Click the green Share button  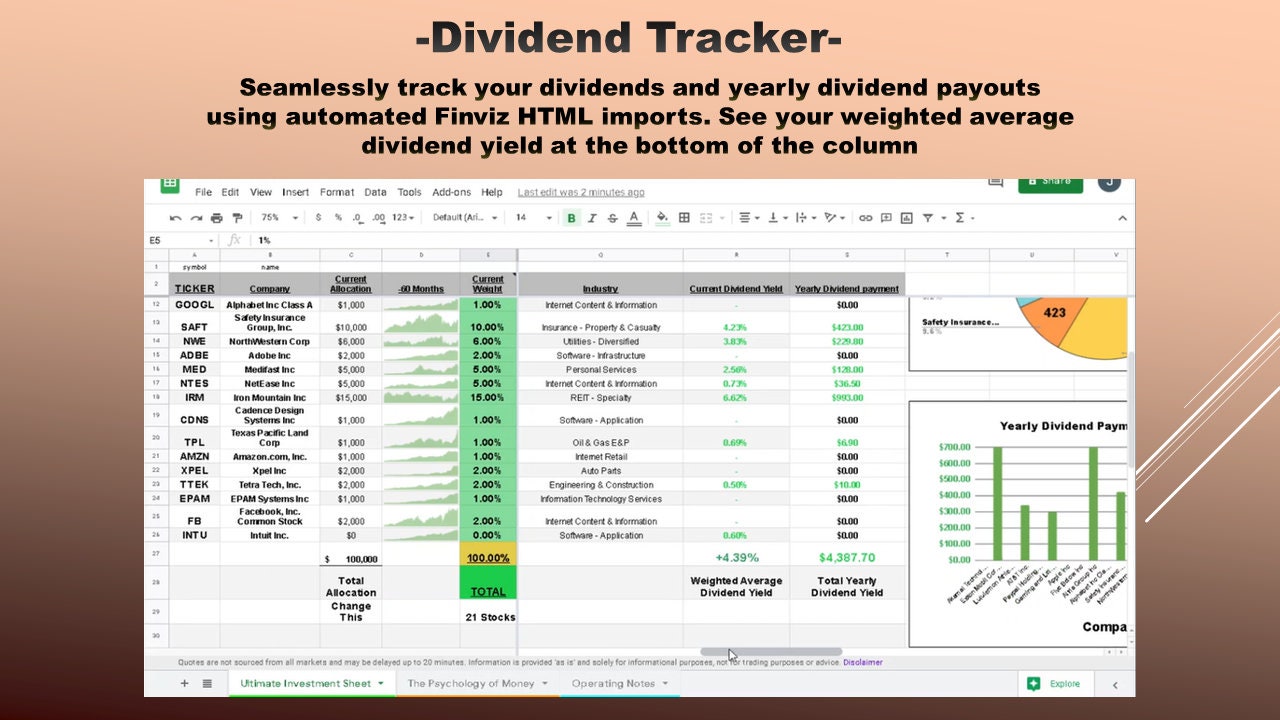pyautogui.click(x=1050, y=184)
